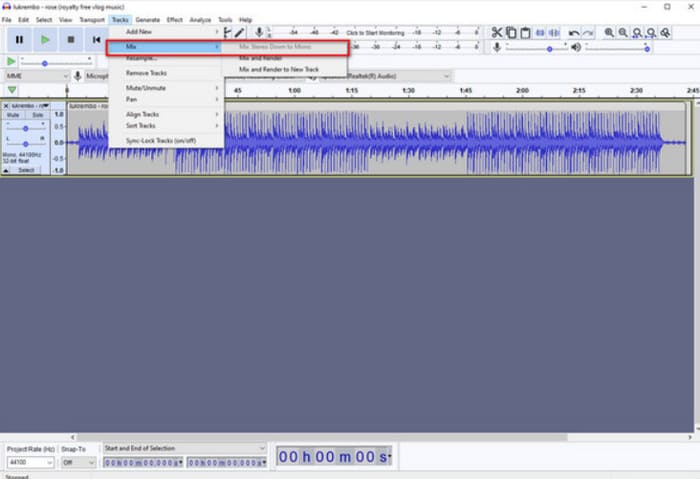The width and height of the screenshot is (700, 479).
Task: Choose Resample... from Tracks menu
Action: click(x=166, y=58)
